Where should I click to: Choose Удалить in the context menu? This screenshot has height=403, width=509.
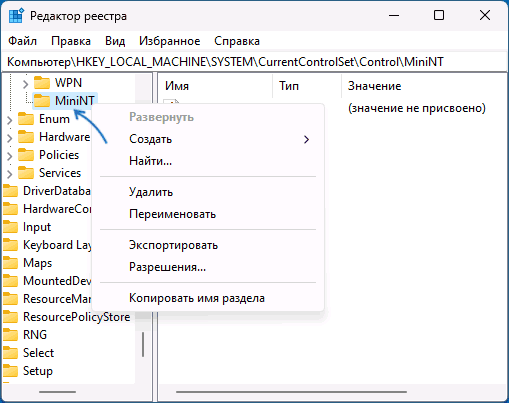pyautogui.click(x=208, y=192)
